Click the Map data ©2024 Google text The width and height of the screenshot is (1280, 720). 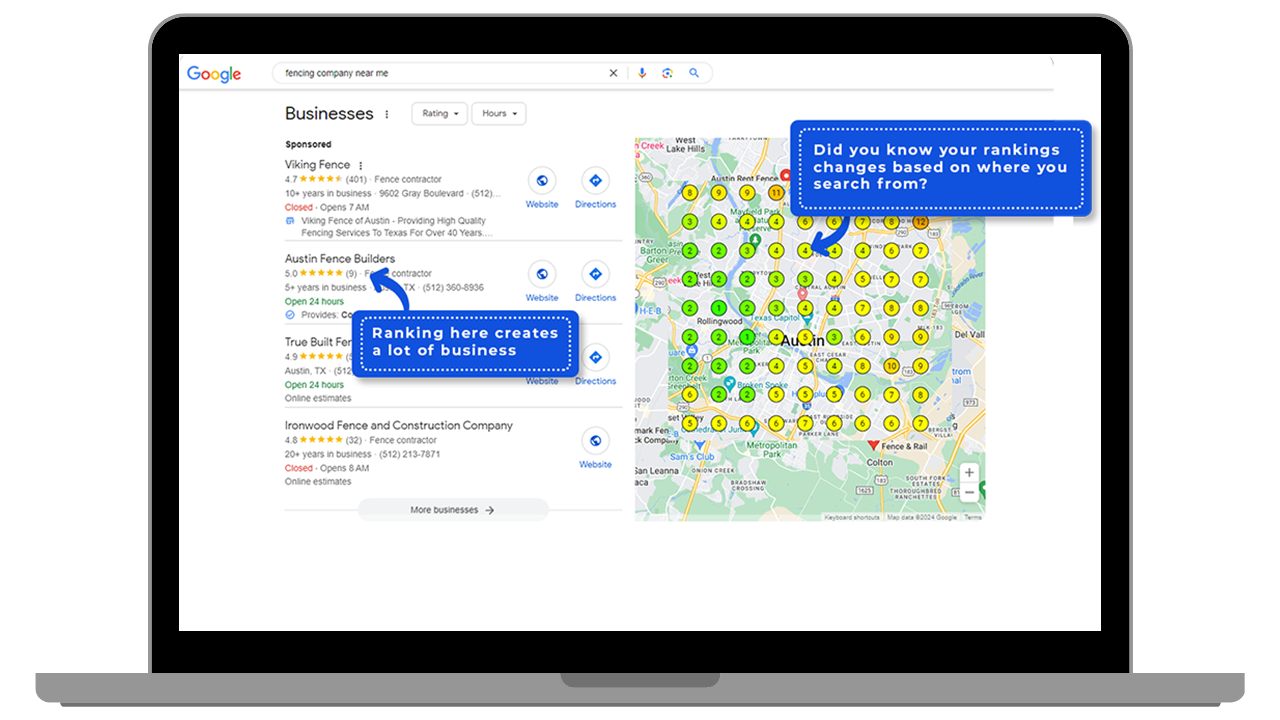click(922, 517)
